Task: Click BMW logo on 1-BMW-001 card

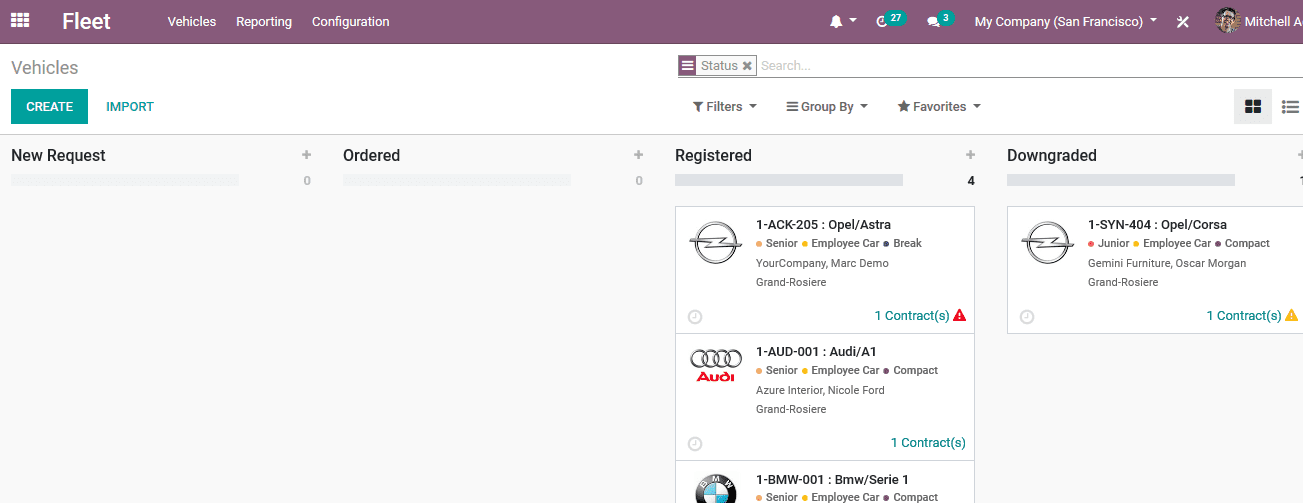Action: [716, 489]
